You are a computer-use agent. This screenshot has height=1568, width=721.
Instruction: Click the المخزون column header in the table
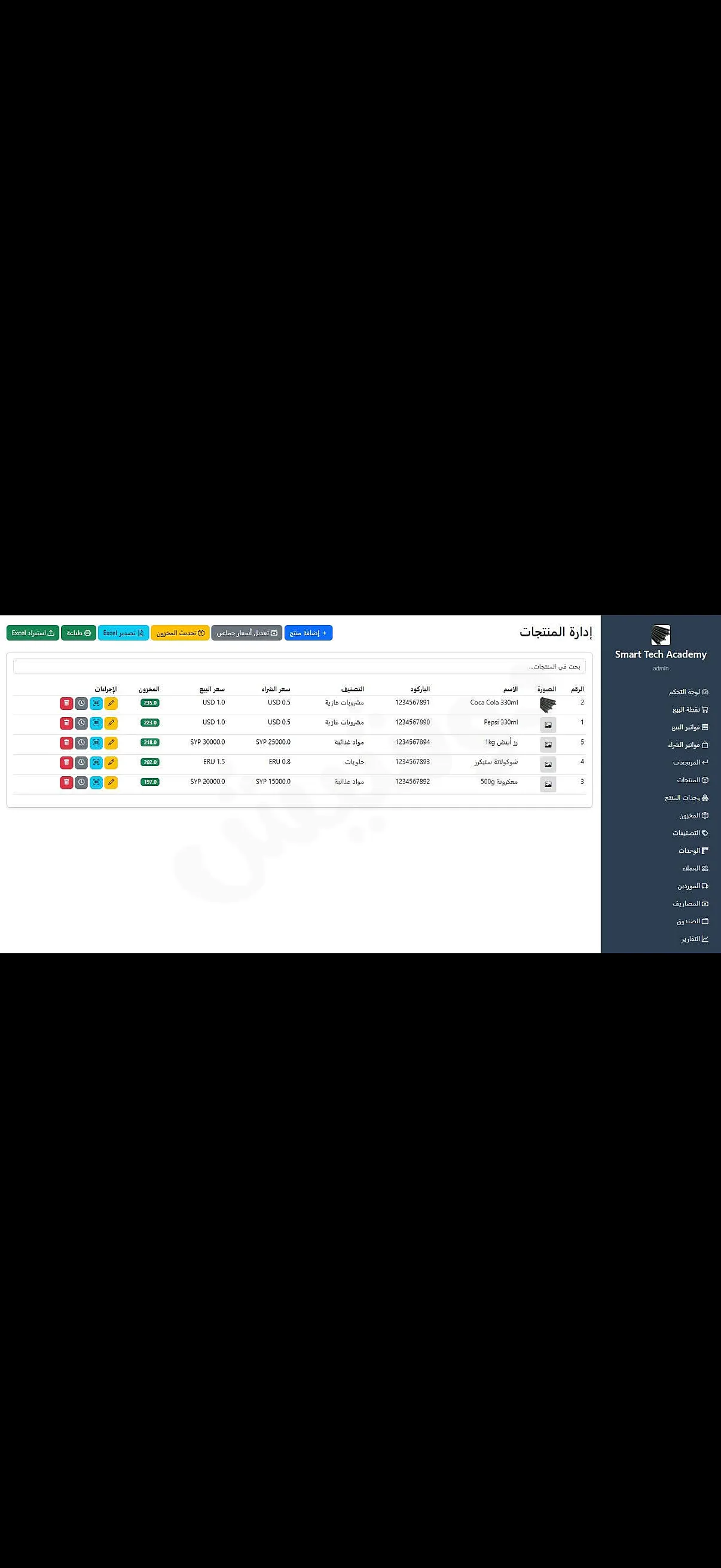(149, 689)
